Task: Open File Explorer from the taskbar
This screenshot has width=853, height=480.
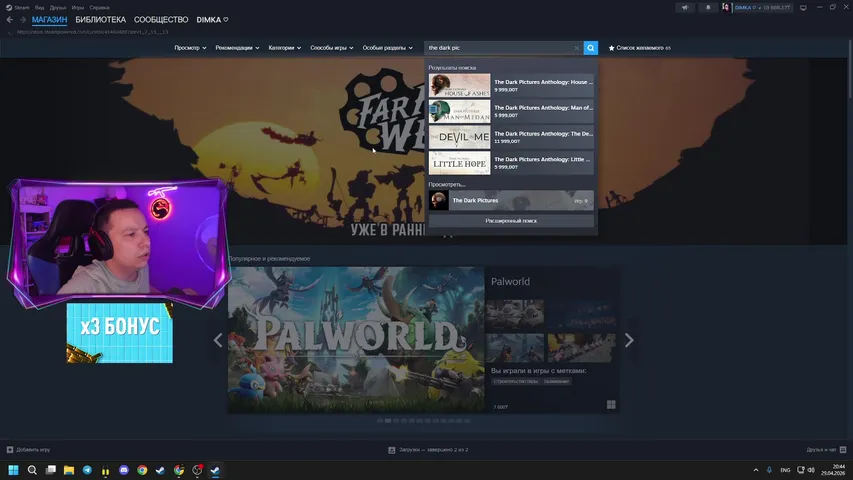Action: point(69,470)
